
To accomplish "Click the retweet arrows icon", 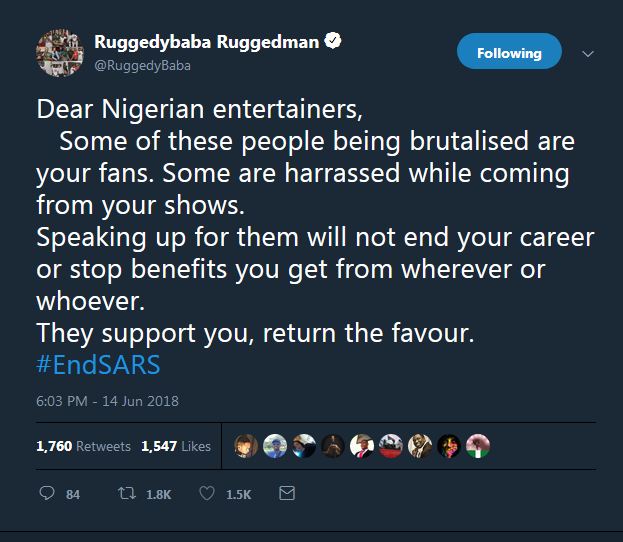I will (128, 494).
